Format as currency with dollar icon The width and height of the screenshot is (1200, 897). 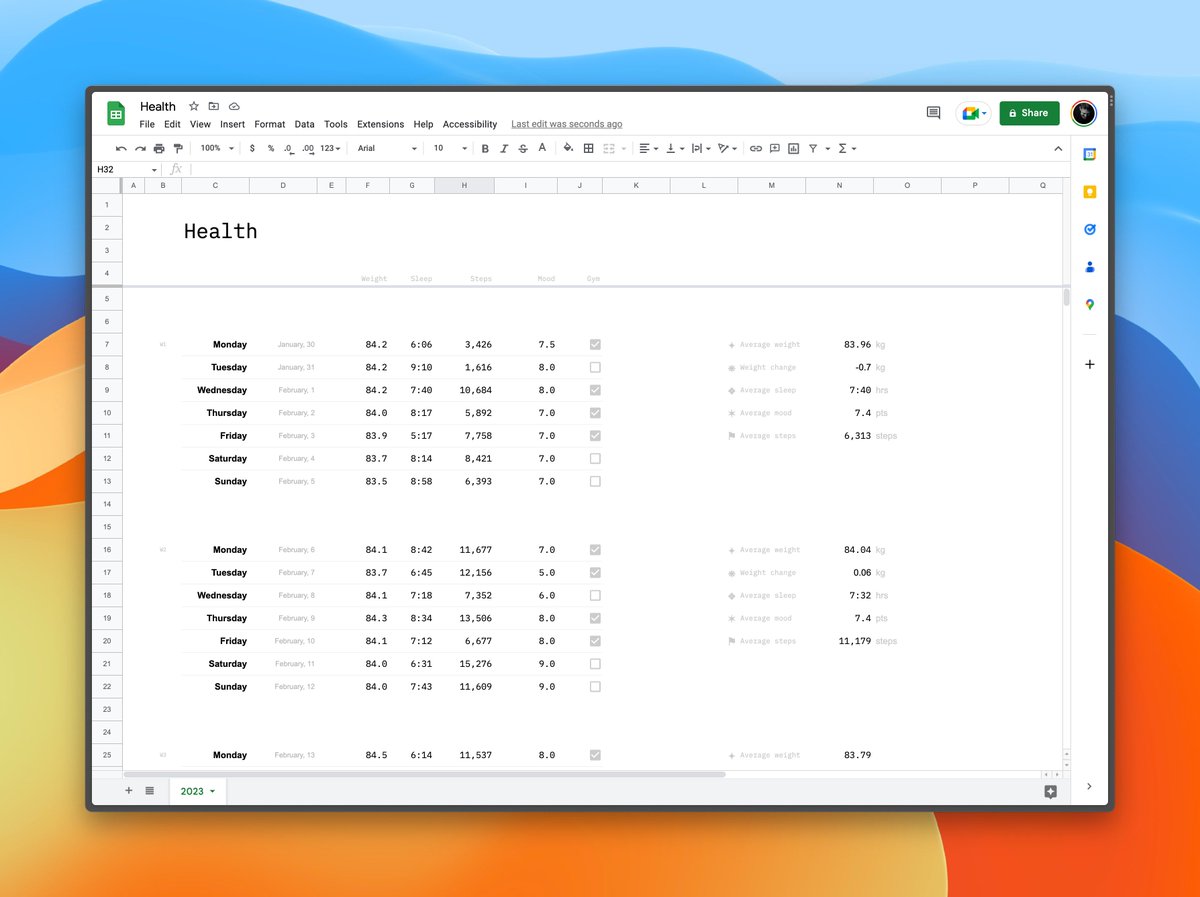click(252, 148)
